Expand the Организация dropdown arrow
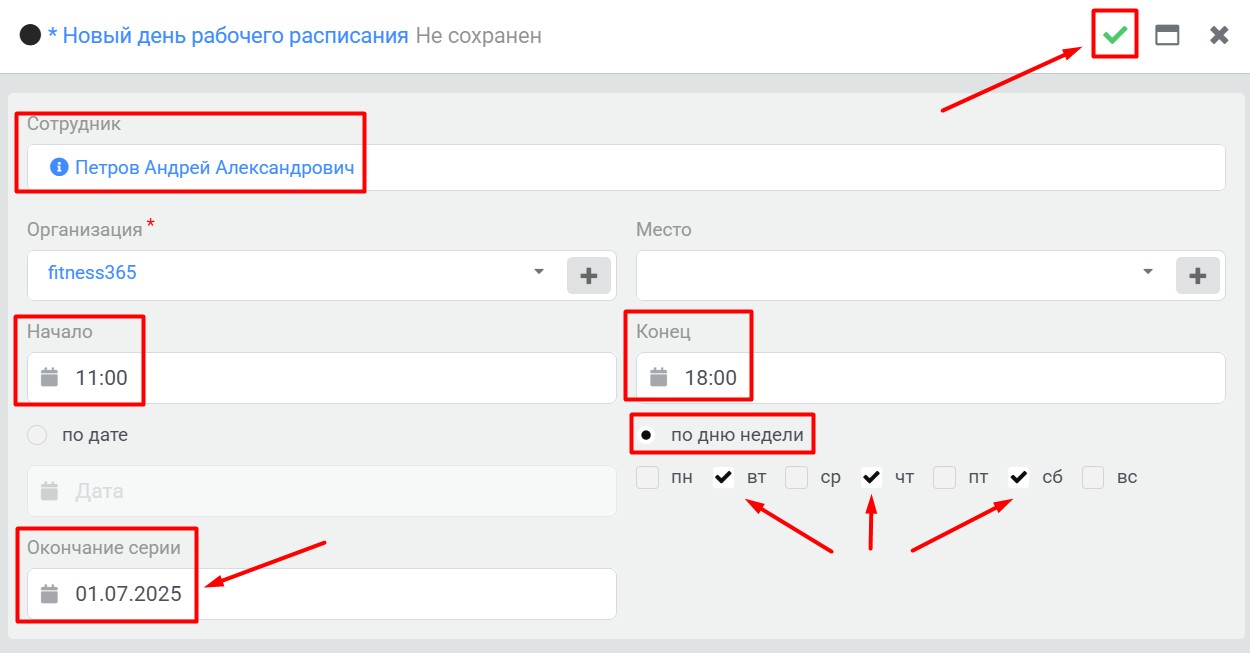The image size is (1250, 653). coord(539,271)
